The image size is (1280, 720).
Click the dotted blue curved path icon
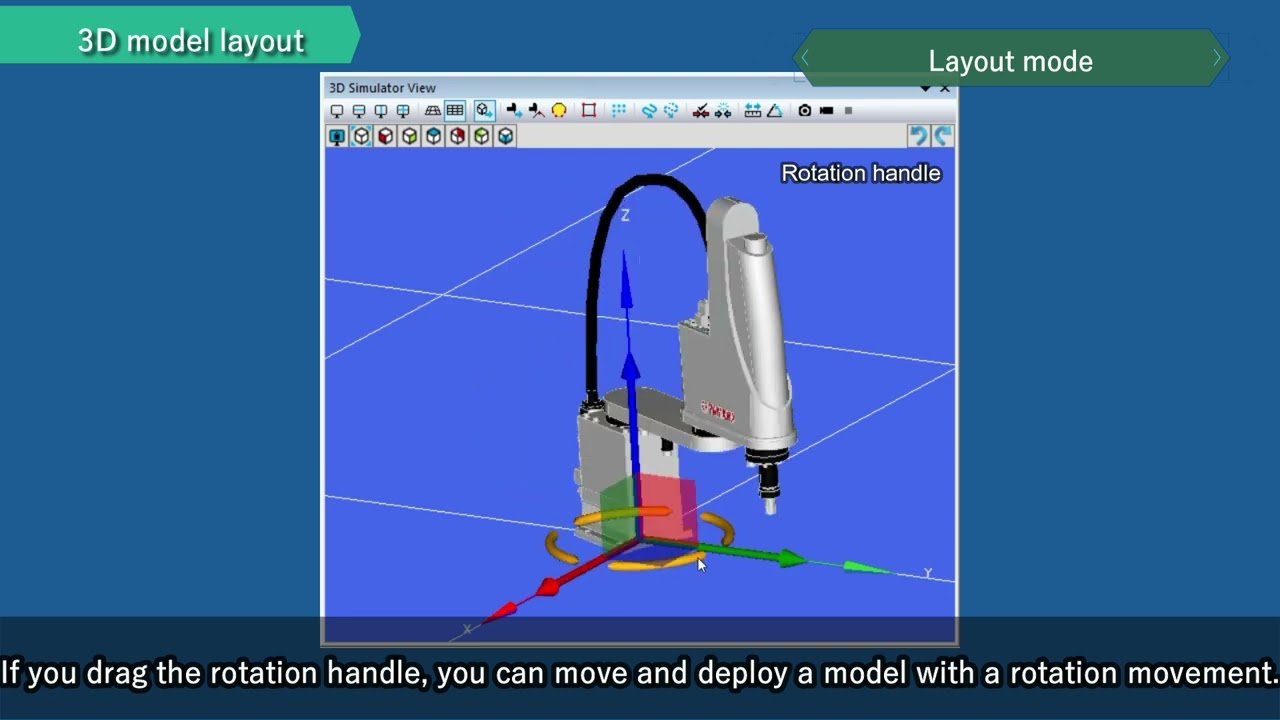(x=671, y=111)
